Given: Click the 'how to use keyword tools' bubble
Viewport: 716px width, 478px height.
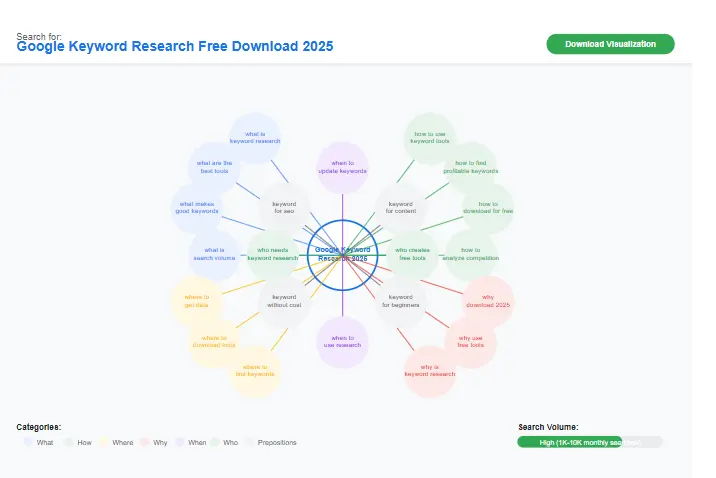Looking at the screenshot, I should (430, 138).
